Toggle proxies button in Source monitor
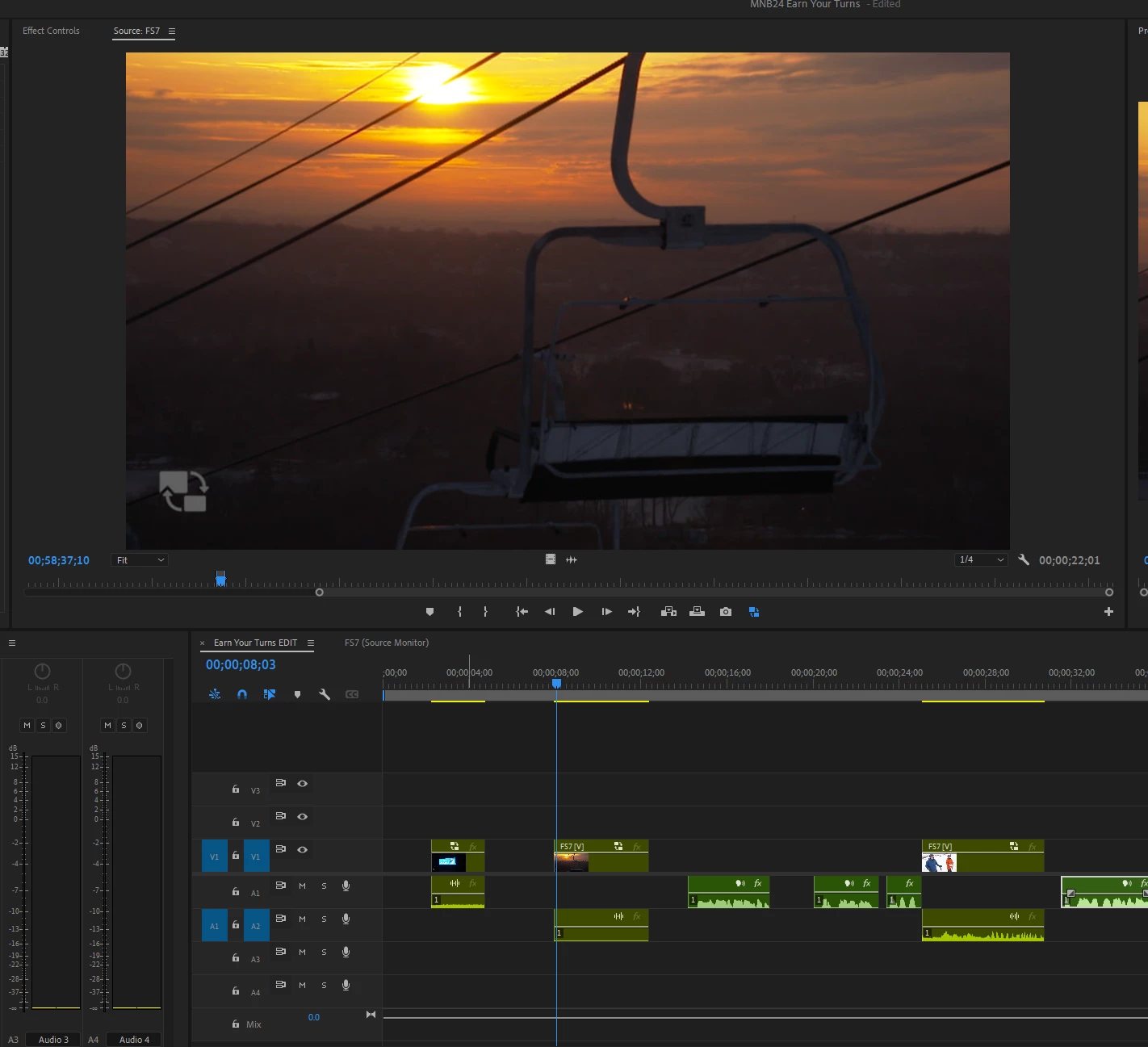 pyautogui.click(x=754, y=612)
